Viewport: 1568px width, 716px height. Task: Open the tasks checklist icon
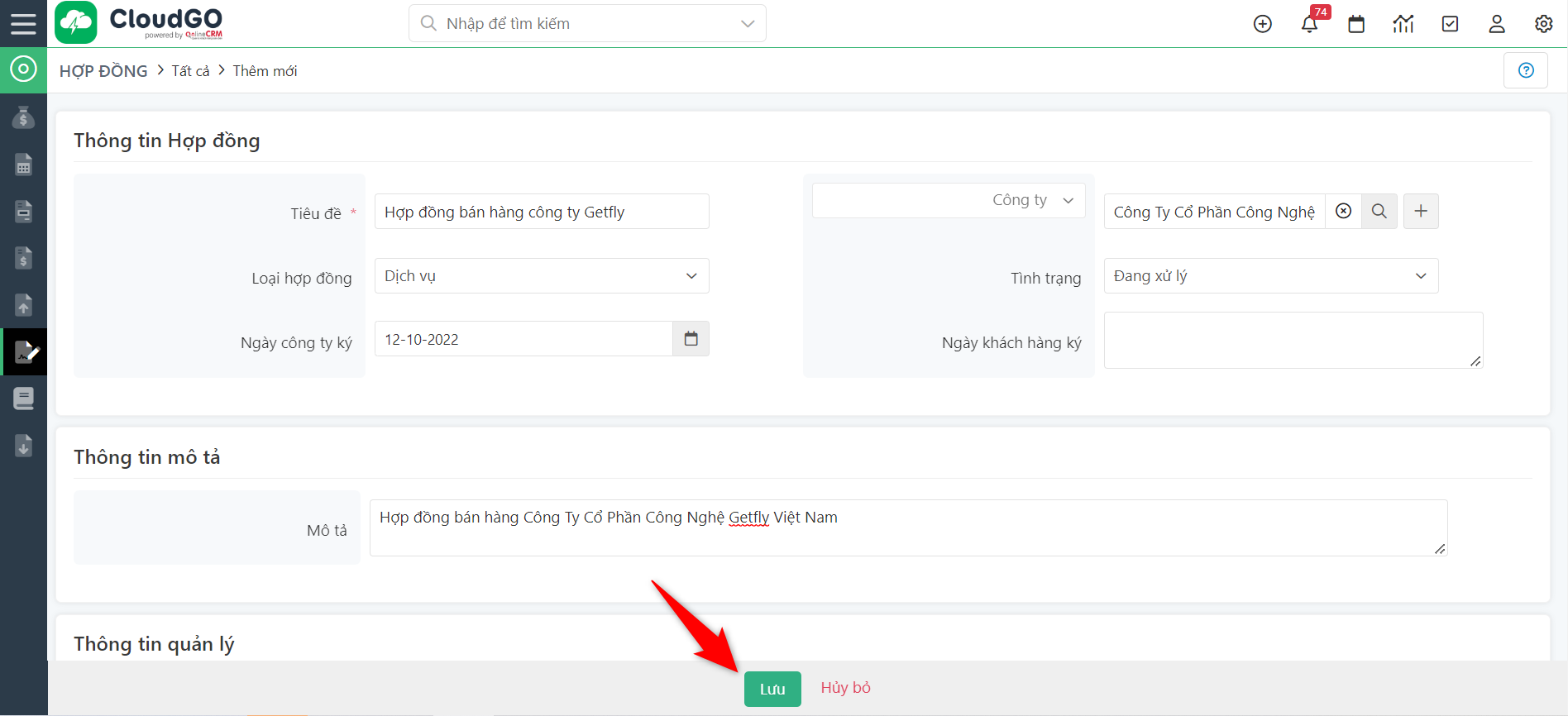click(1450, 24)
